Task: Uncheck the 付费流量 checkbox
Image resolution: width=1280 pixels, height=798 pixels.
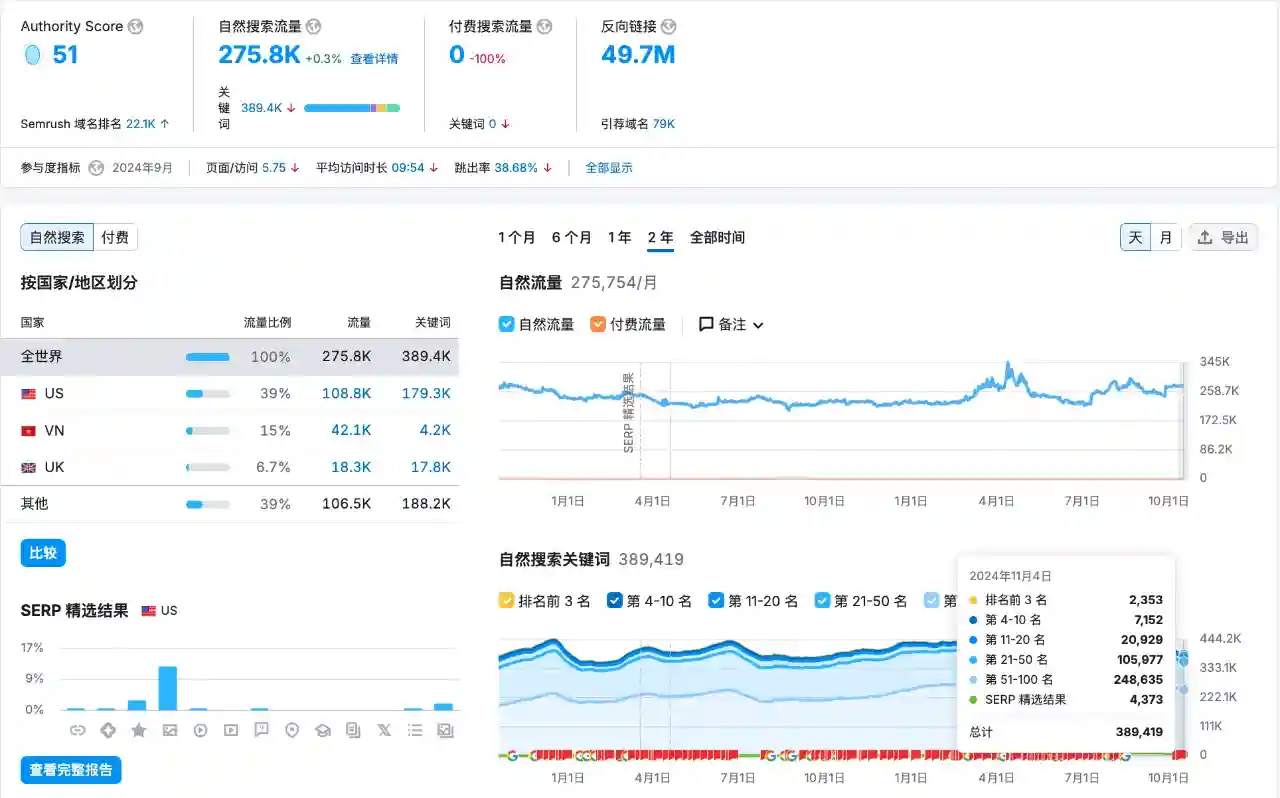Action: 598,324
